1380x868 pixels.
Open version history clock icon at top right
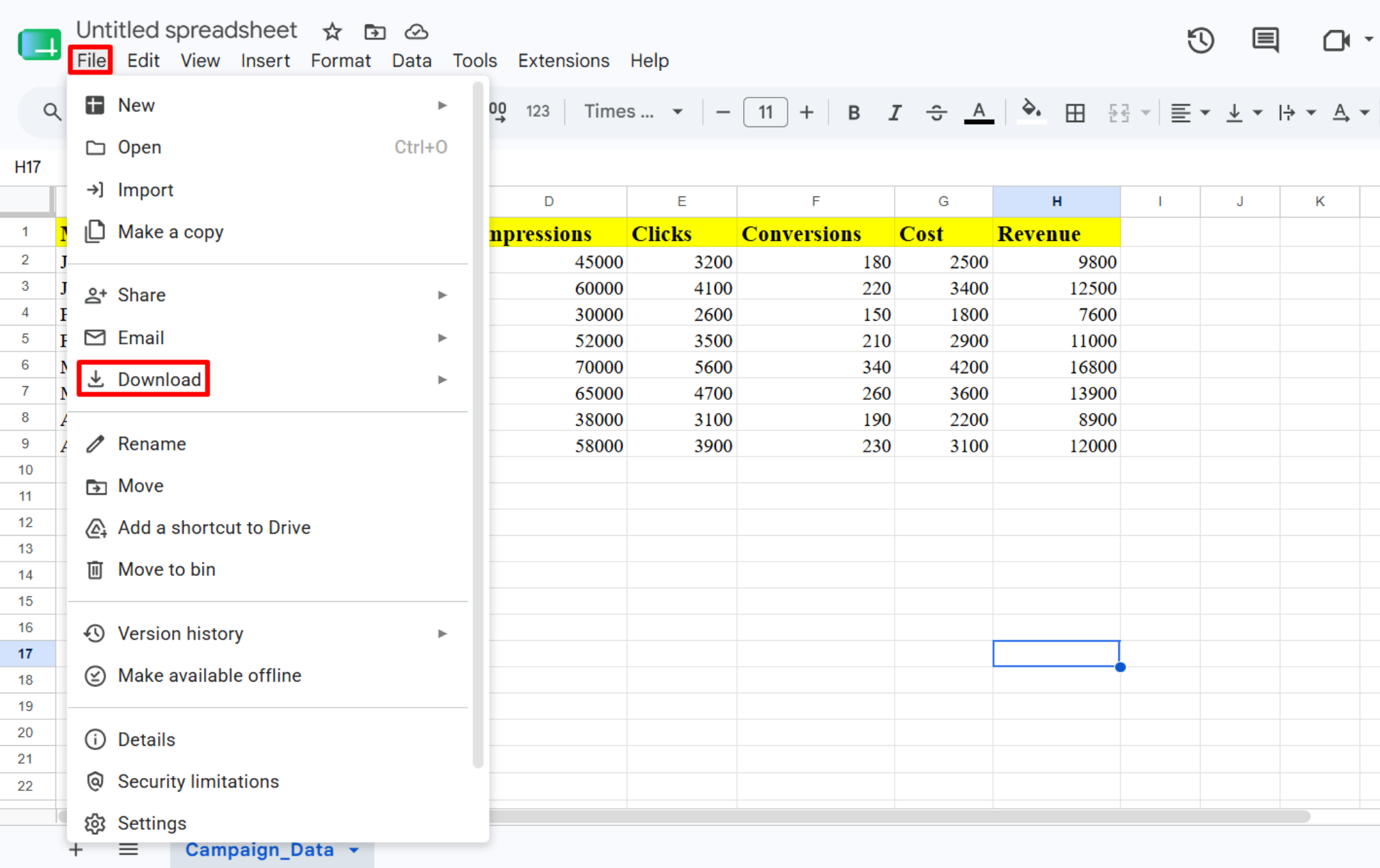pyautogui.click(x=1201, y=40)
